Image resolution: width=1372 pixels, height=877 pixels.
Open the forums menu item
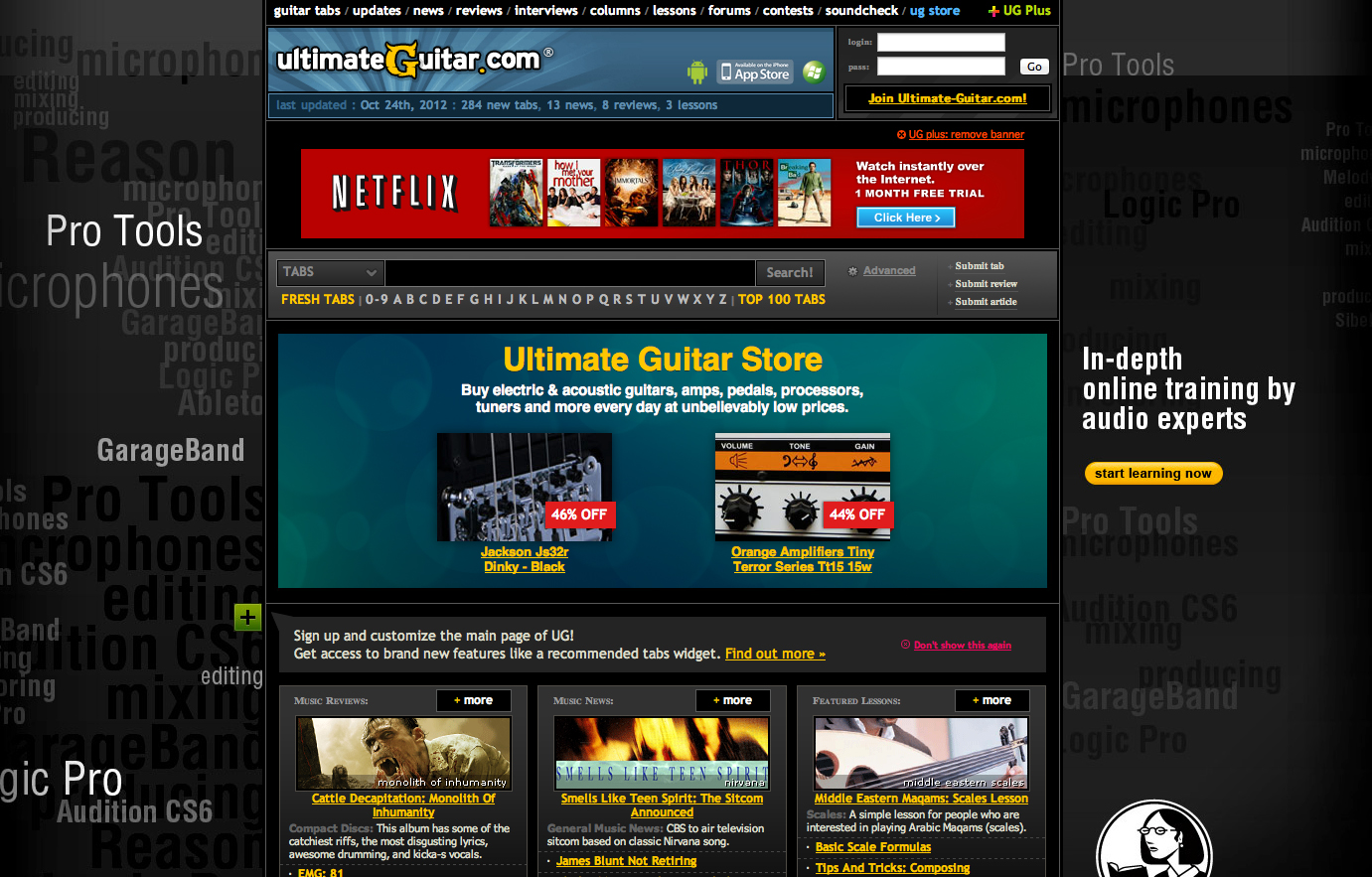729,11
